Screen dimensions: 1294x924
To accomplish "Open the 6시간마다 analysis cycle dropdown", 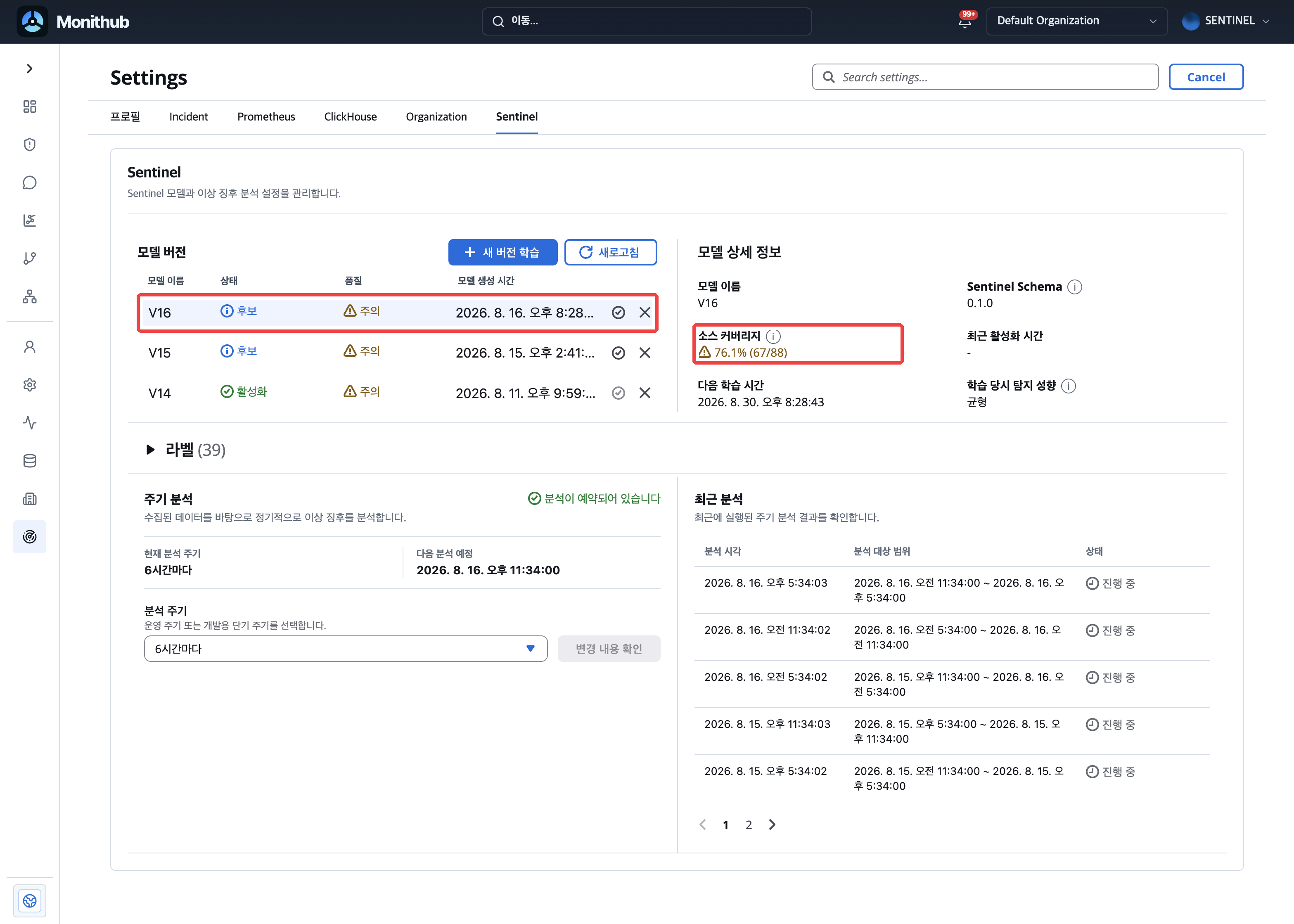I will click(x=346, y=649).
